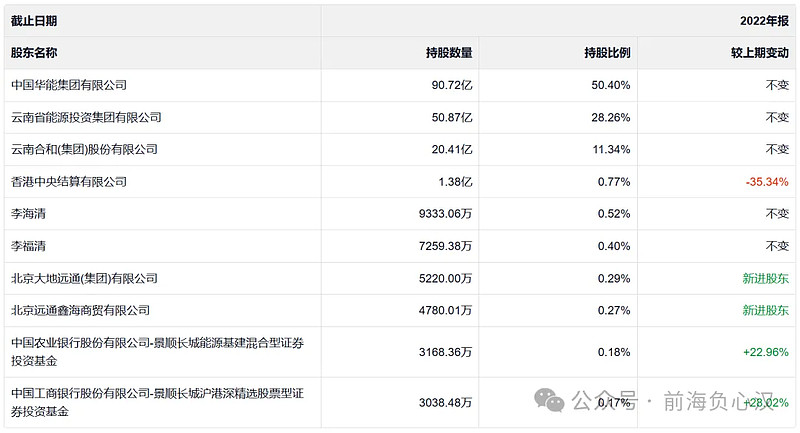The height and width of the screenshot is (433, 800).
Task: Select the 0.77% holding ratio
Action: click(614, 182)
